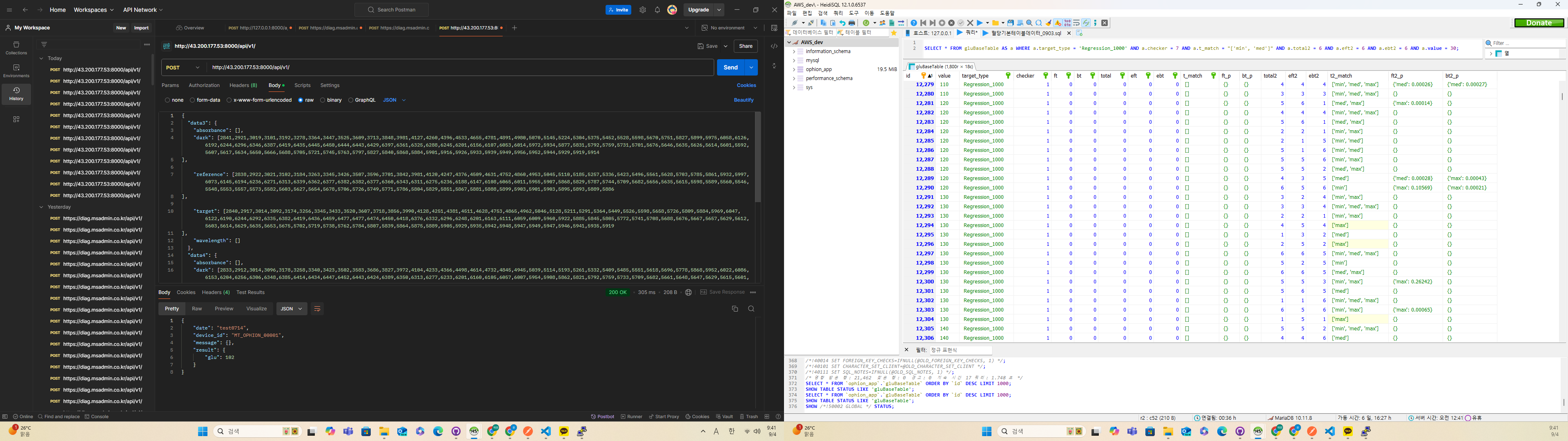The height and width of the screenshot is (441, 1568).
Task: Open the POST method dropdown
Action: pos(183,68)
